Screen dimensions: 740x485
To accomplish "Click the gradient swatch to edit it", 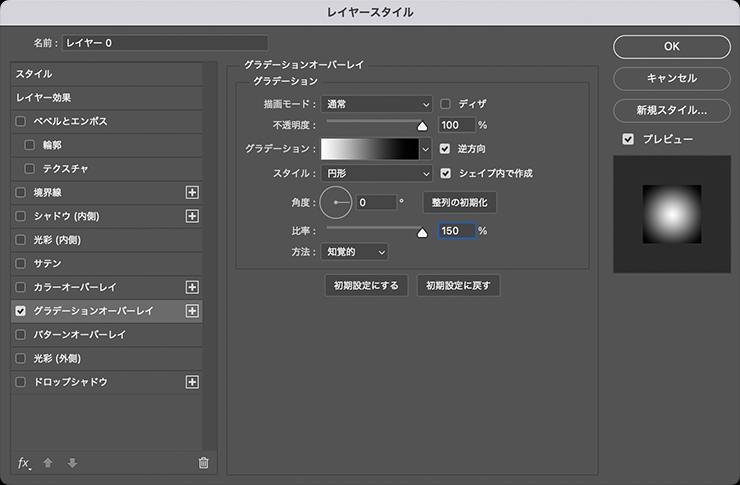I will 370,149.
